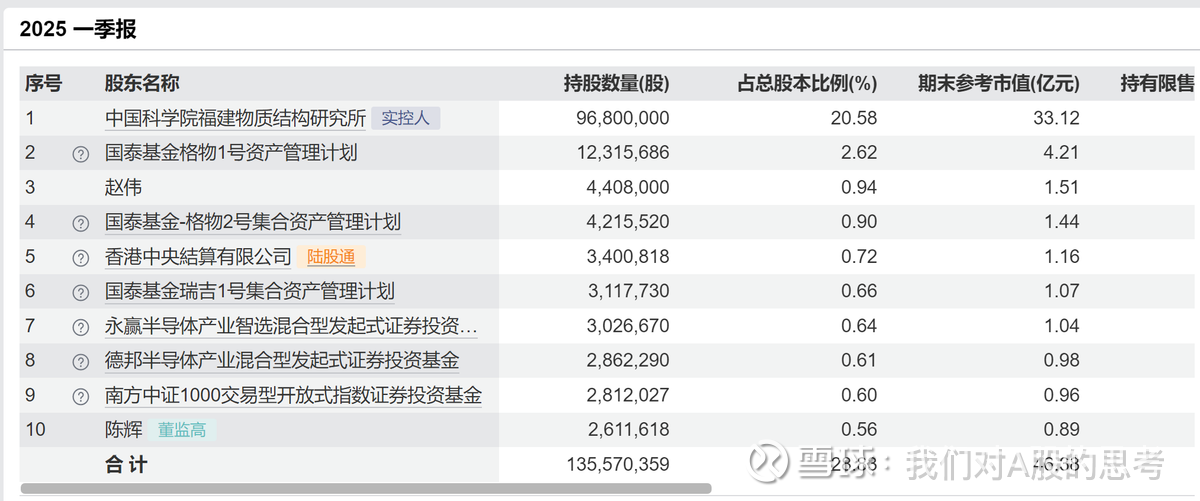Click market value 1.44

1061,222
